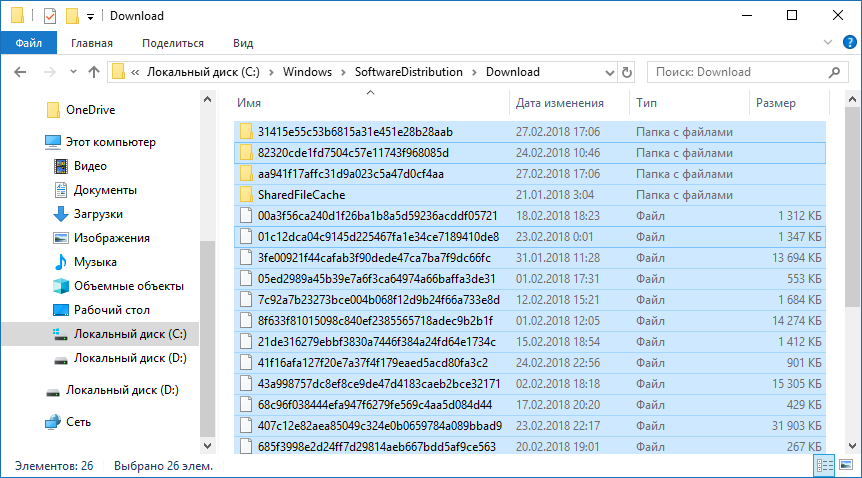Click the Windows breadcrumb in address bar
Image resolution: width=862 pixels, height=478 pixels.
307,72
